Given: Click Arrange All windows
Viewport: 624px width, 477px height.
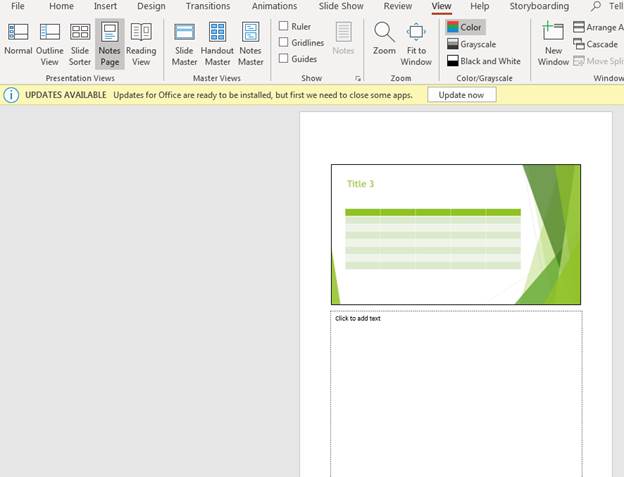Looking at the screenshot, I should [x=598, y=27].
